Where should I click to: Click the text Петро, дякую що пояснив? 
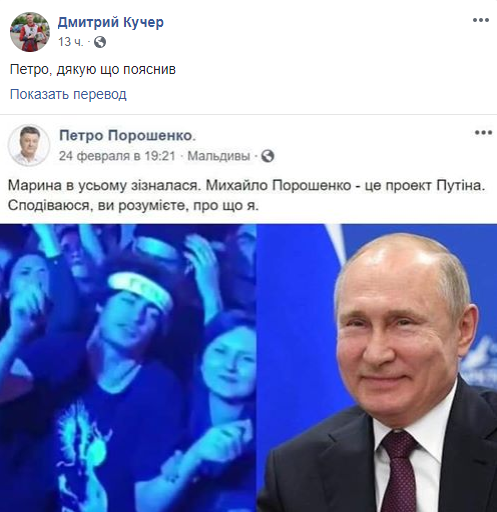(93, 70)
